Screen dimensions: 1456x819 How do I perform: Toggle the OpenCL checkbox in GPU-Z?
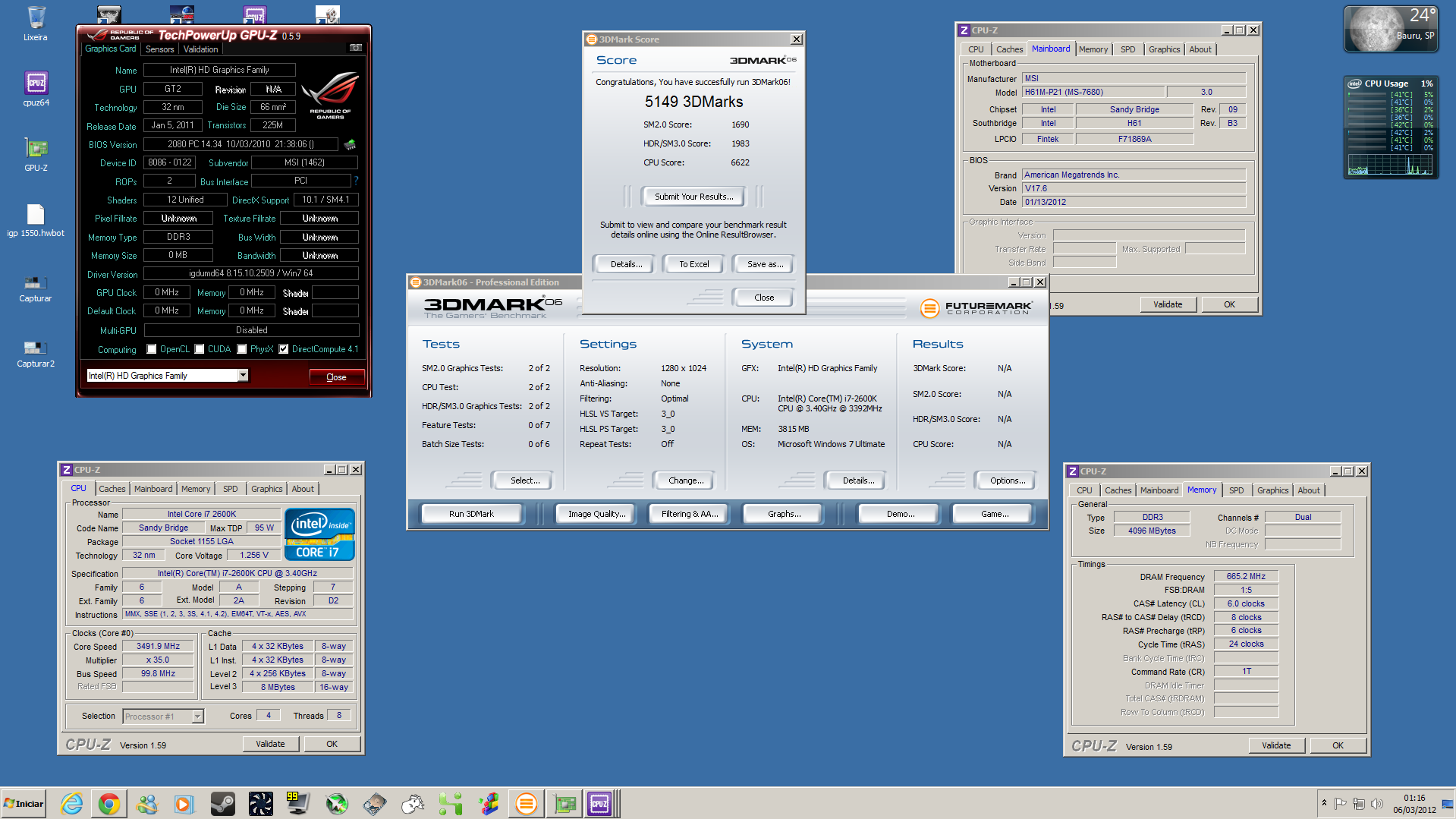152,349
